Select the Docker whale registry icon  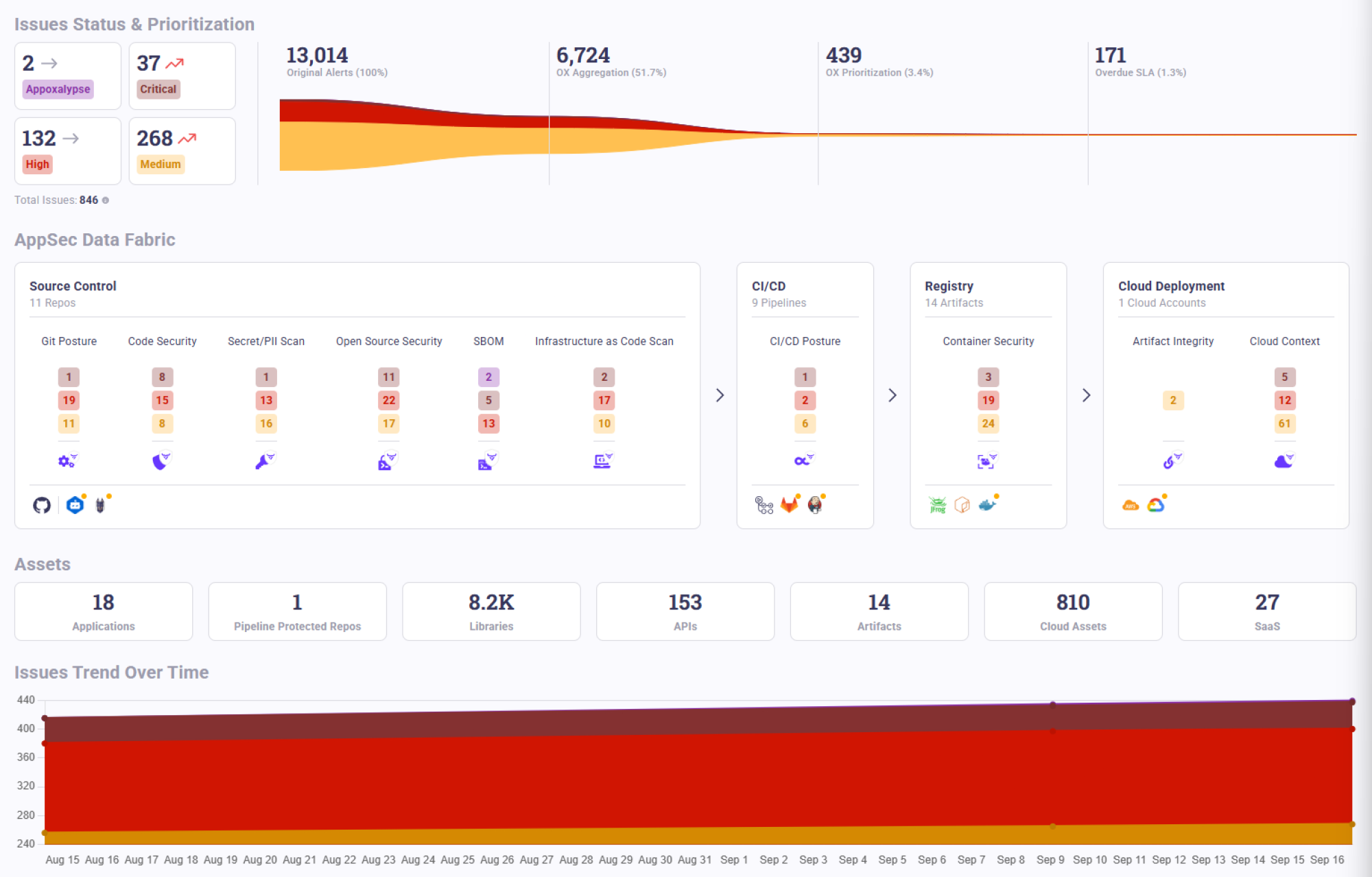click(x=987, y=505)
